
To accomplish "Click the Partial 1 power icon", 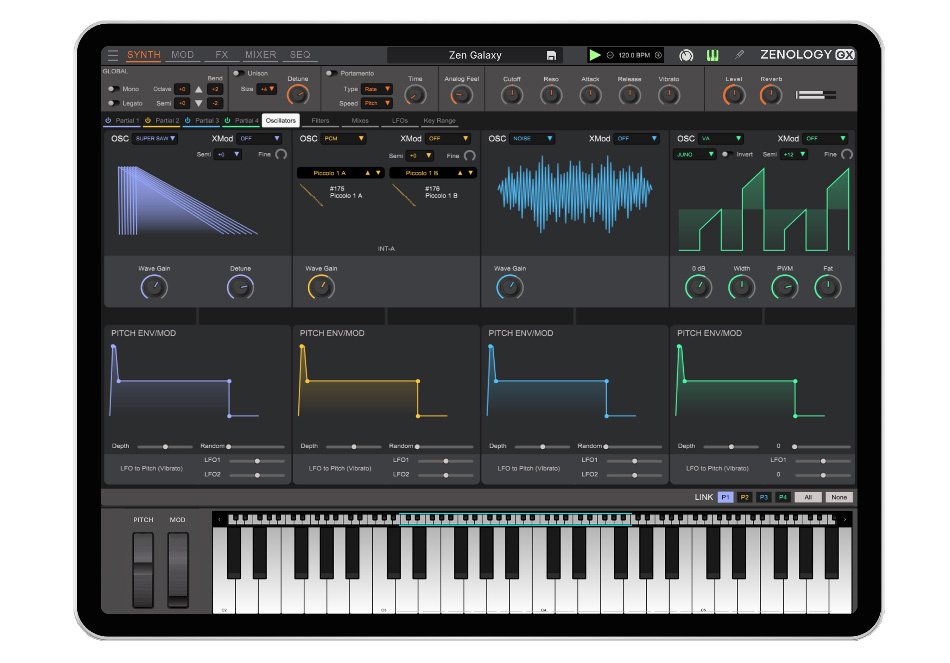I will [x=109, y=120].
